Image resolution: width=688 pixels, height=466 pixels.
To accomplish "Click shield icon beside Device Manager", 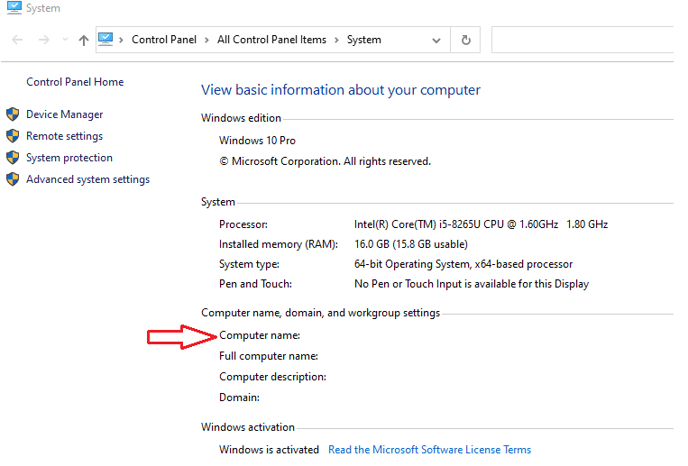I will point(13,114).
